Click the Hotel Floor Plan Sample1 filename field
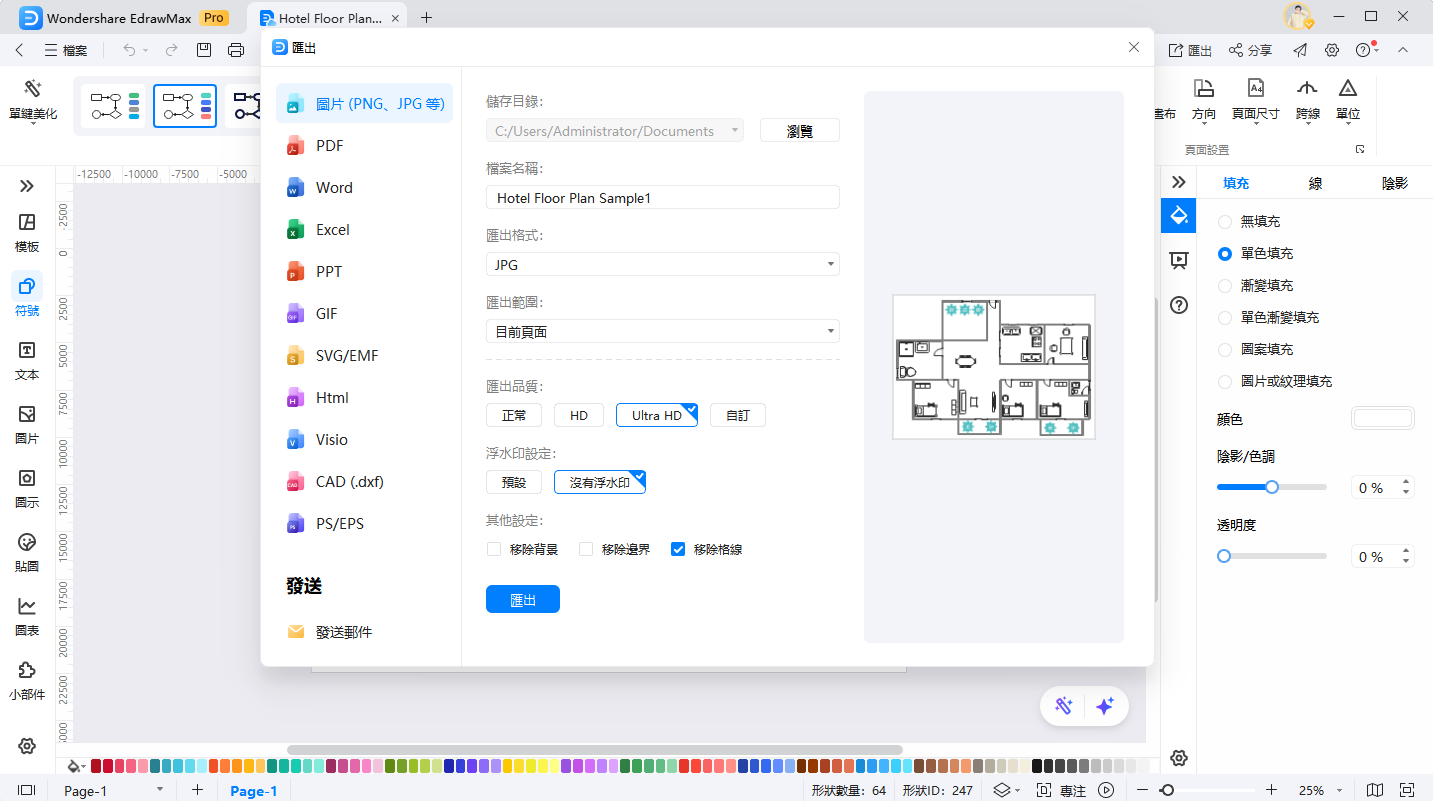Viewport: 1433px width, 801px height. tap(662, 197)
